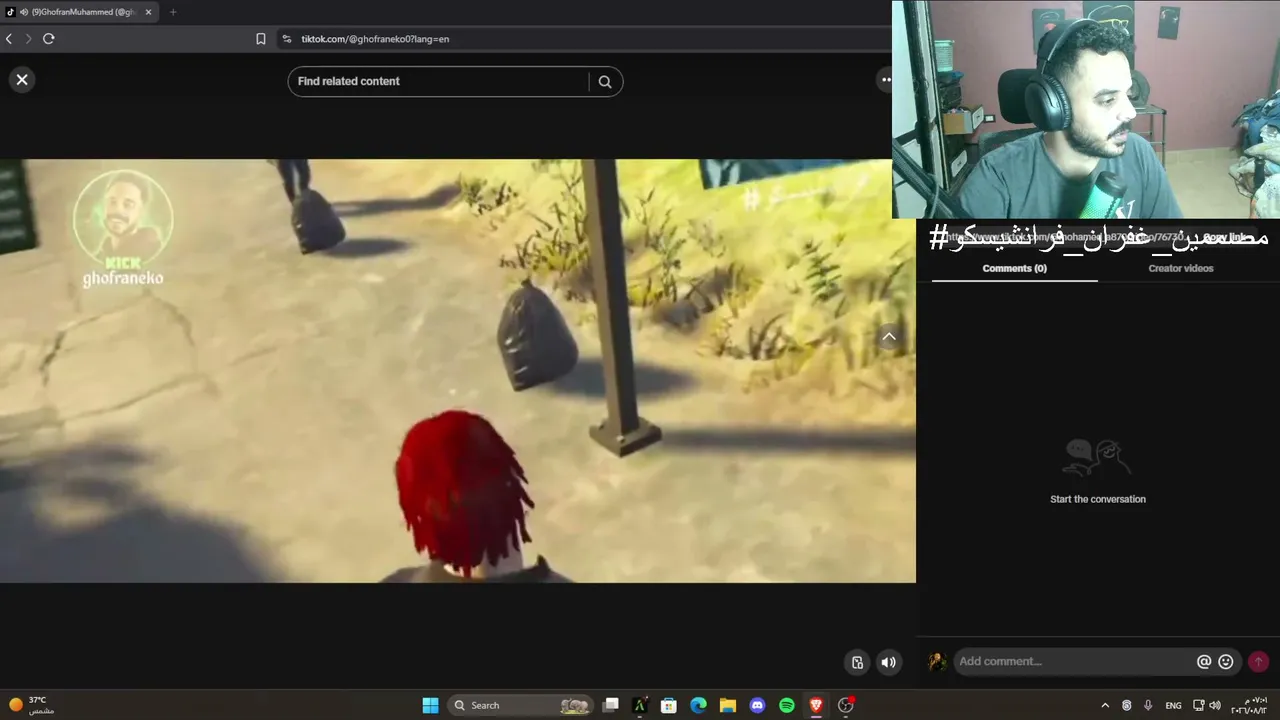This screenshot has height=720, width=1280.
Task: Open the 37°C weather widget
Action: coord(30,705)
